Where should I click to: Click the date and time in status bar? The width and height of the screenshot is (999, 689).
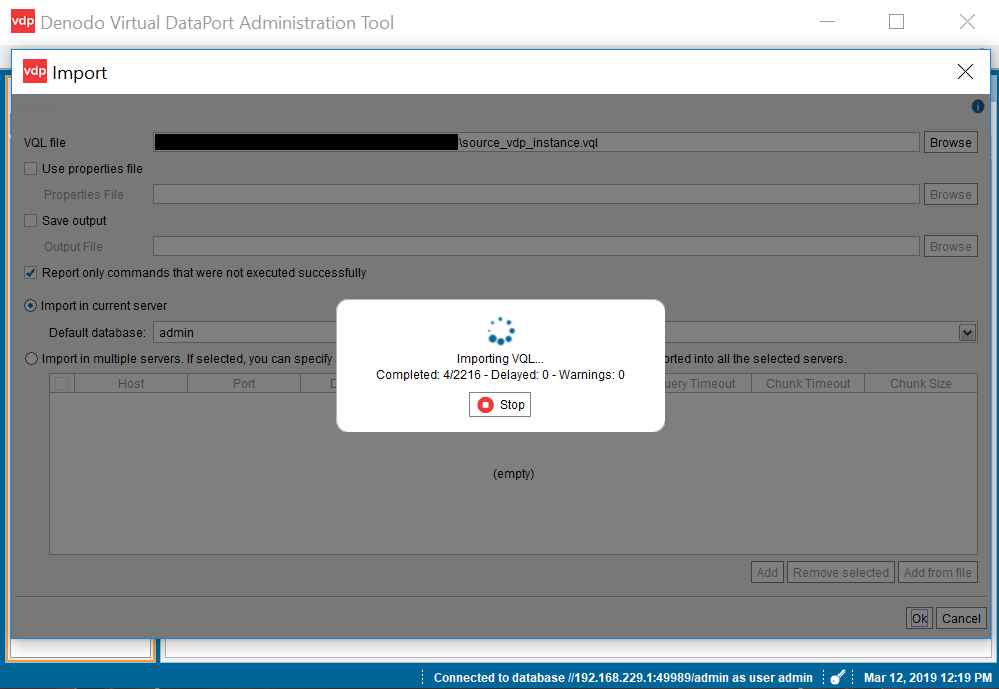coord(928,678)
